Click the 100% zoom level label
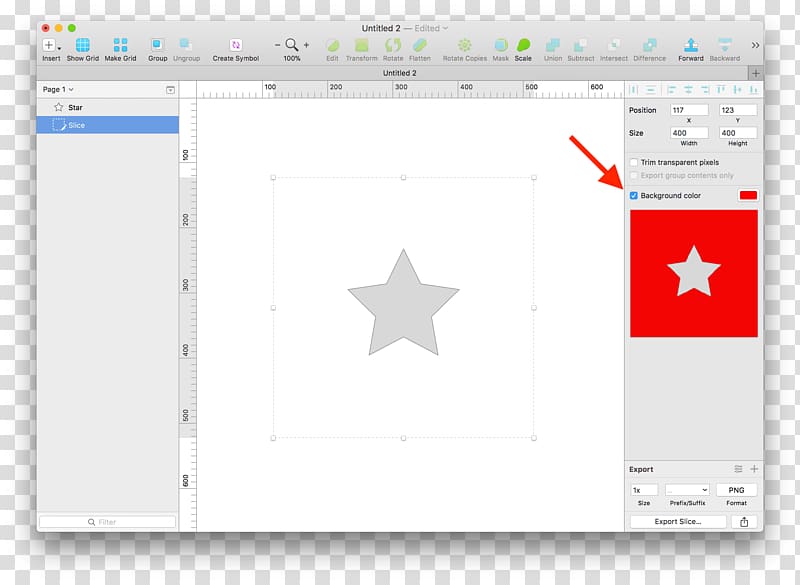The height and width of the screenshot is (585, 800). [x=292, y=59]
